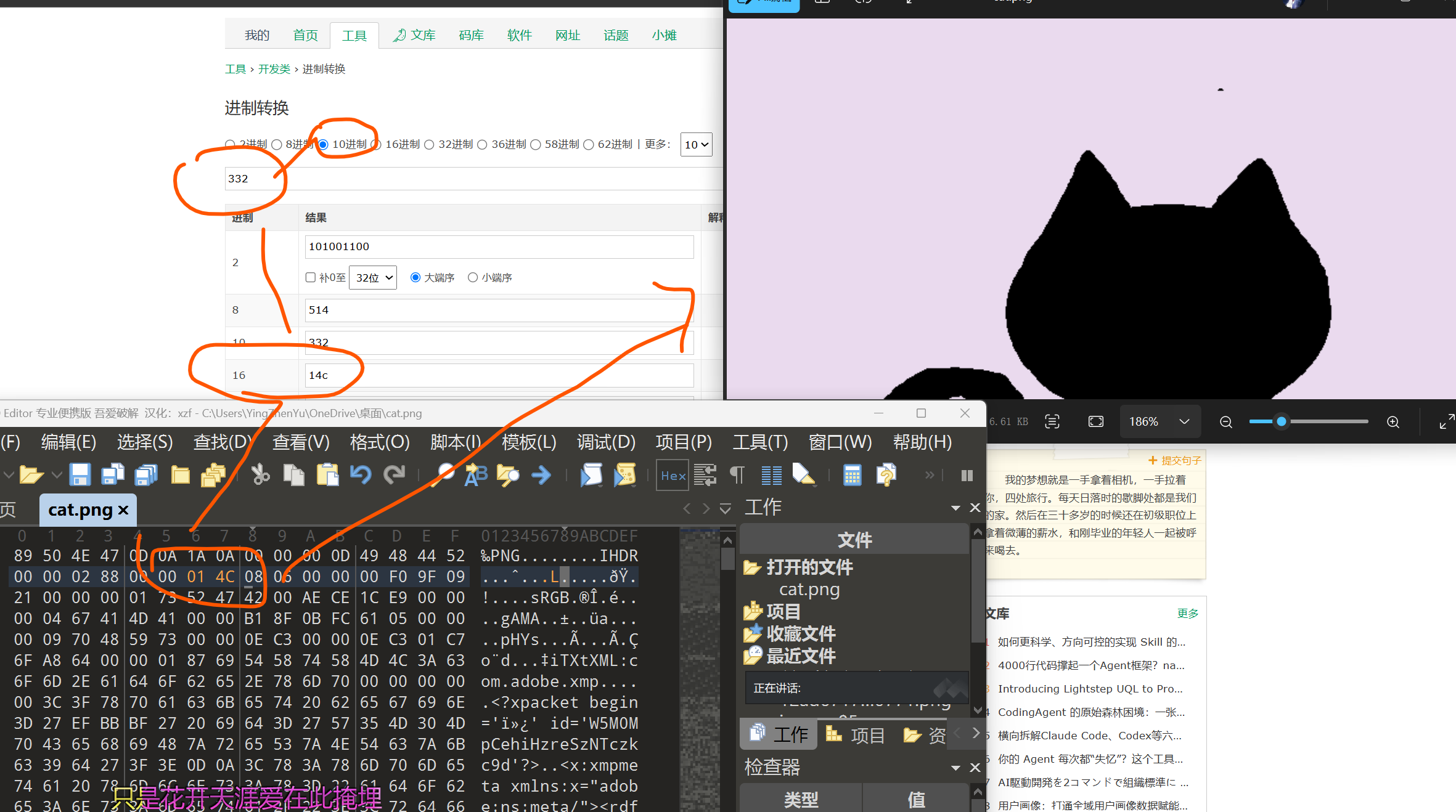The image size is (1456, 812).
Task: Click image viewer zoom slider handle
Action: 1282,422
